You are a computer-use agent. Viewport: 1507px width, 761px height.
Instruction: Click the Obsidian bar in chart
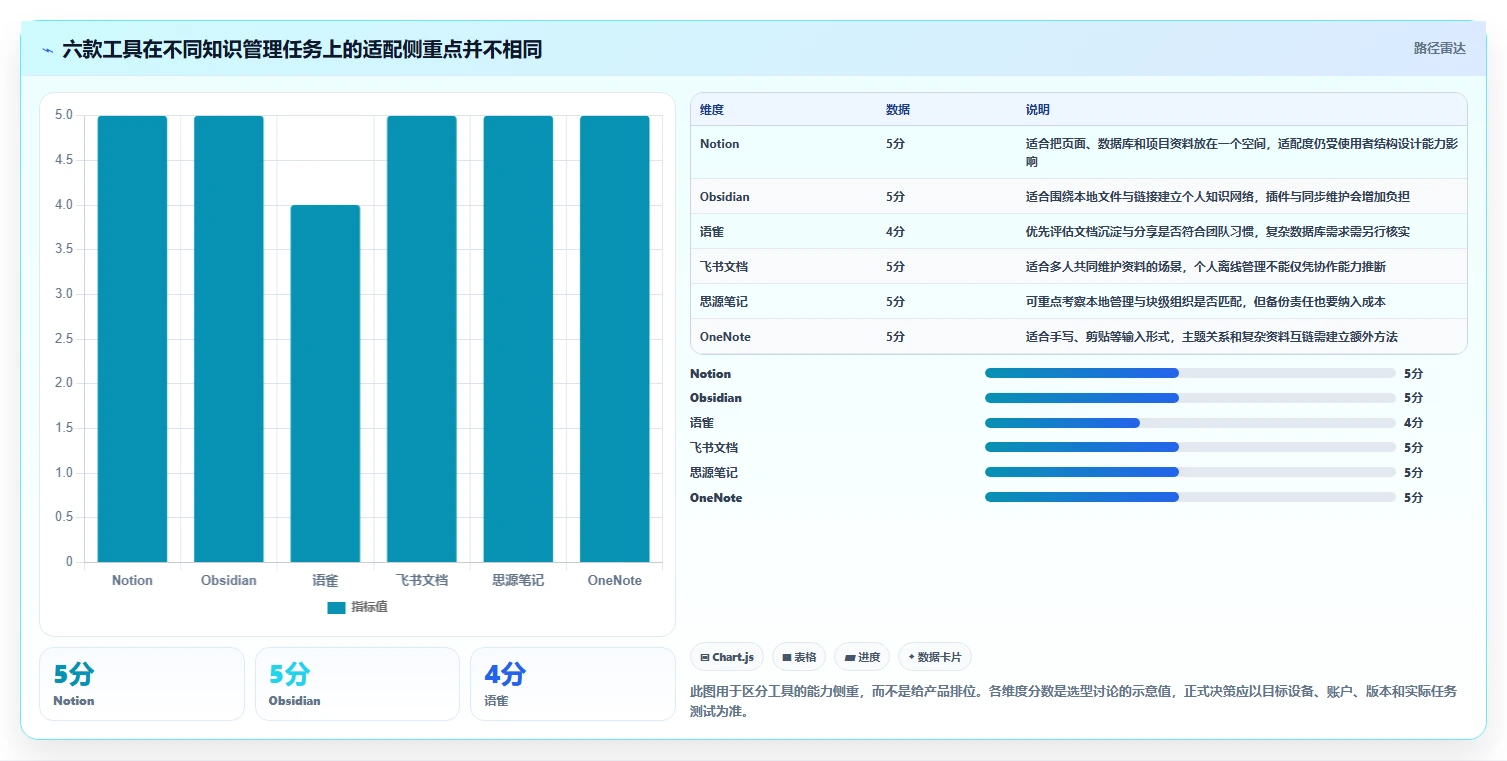229,339
